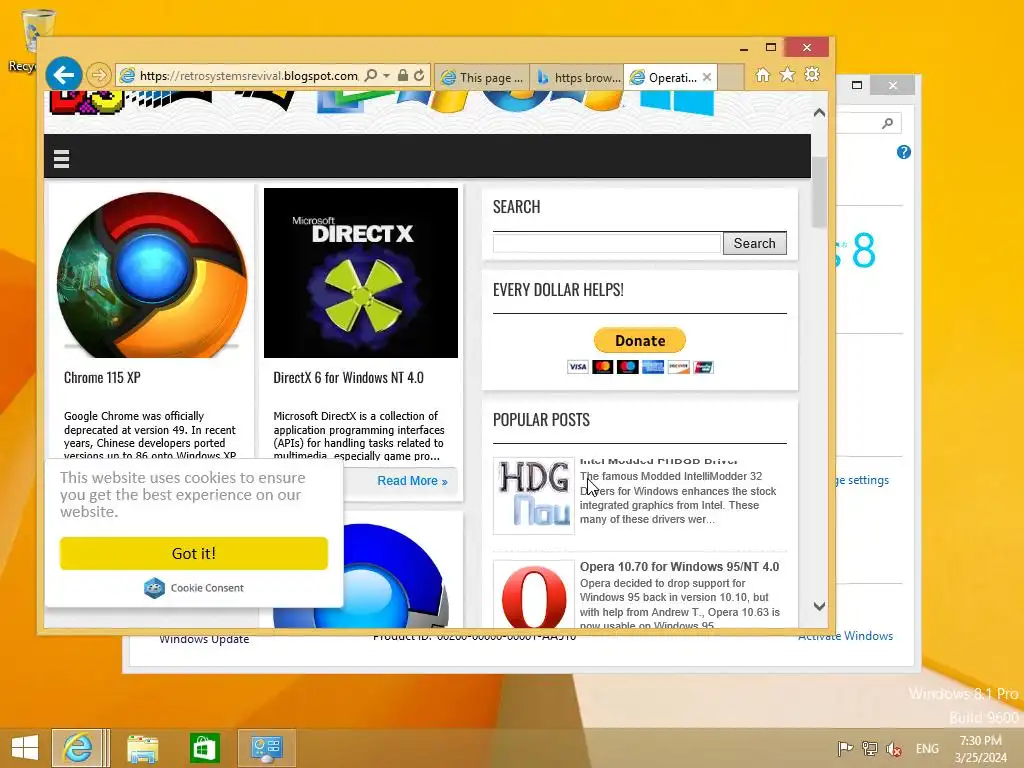
Task: Open Favorites with the star icon
Action: (x=788, y=75)
